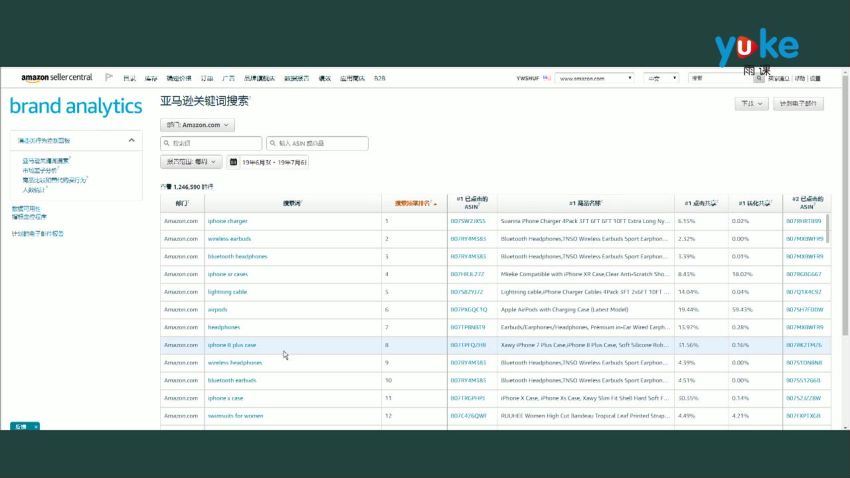
Task: Open the www.amazon.com marketplace dropdown
Action: pos(595,78)
